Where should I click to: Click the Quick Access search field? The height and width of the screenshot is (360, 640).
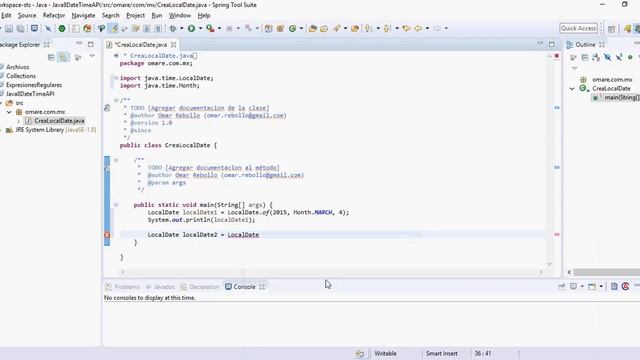point(579,28)
